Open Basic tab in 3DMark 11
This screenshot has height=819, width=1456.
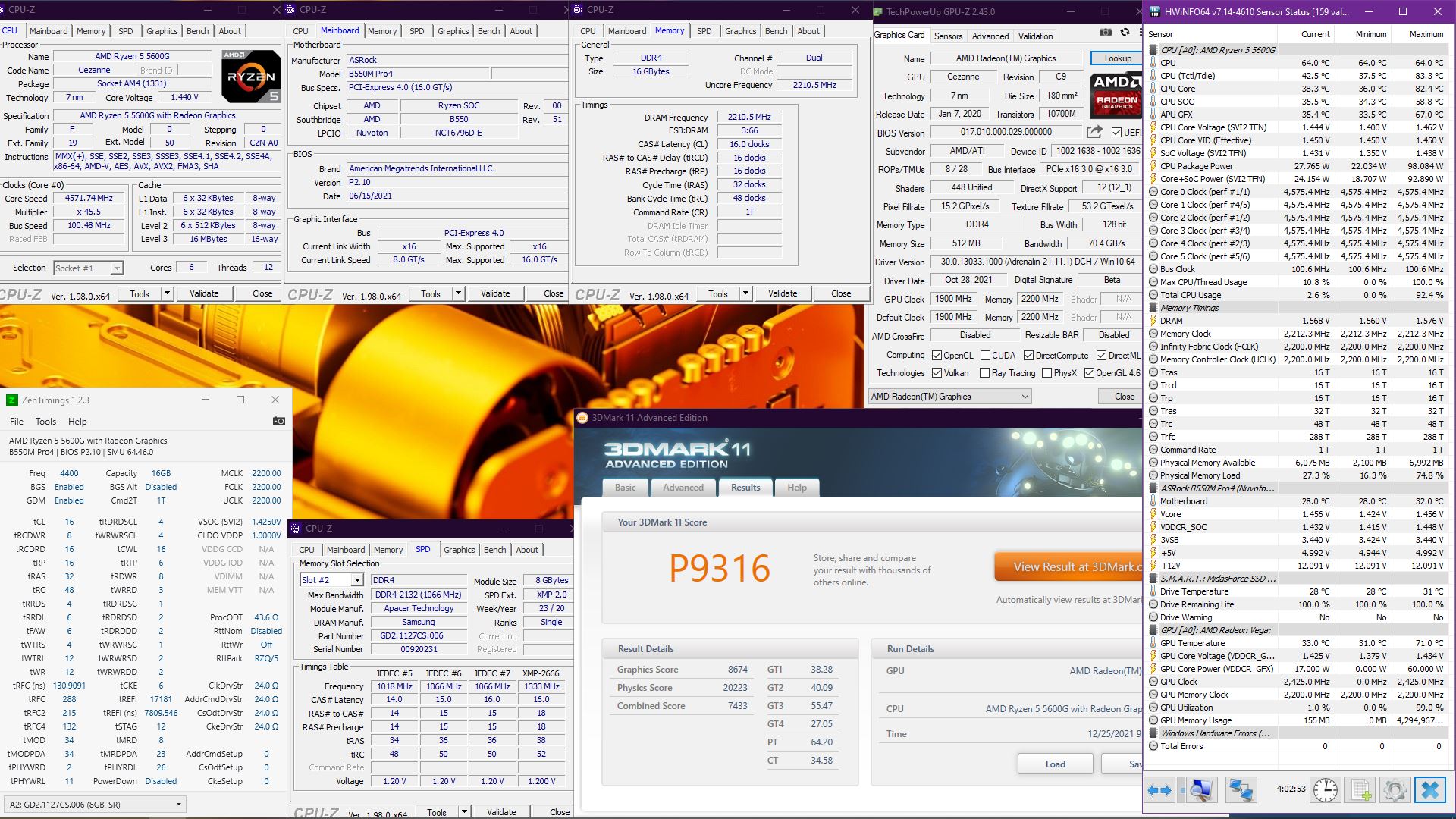tap(626, 487)
